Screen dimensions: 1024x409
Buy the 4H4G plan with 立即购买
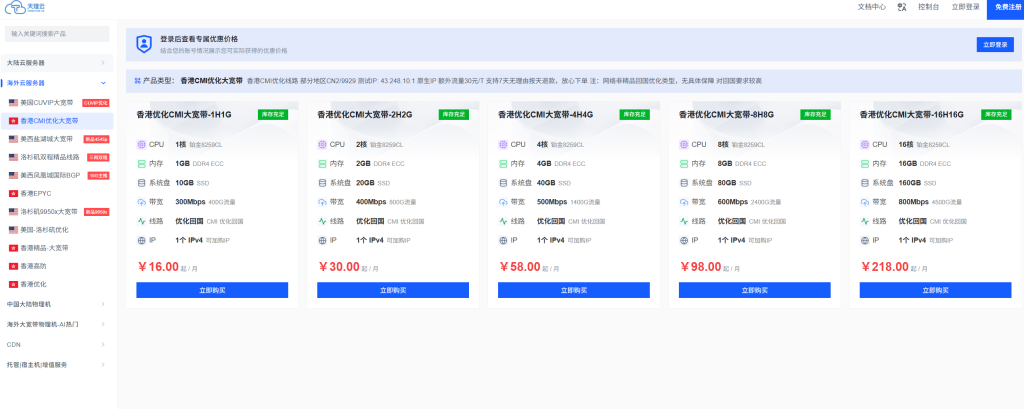[x=574, y=290]
